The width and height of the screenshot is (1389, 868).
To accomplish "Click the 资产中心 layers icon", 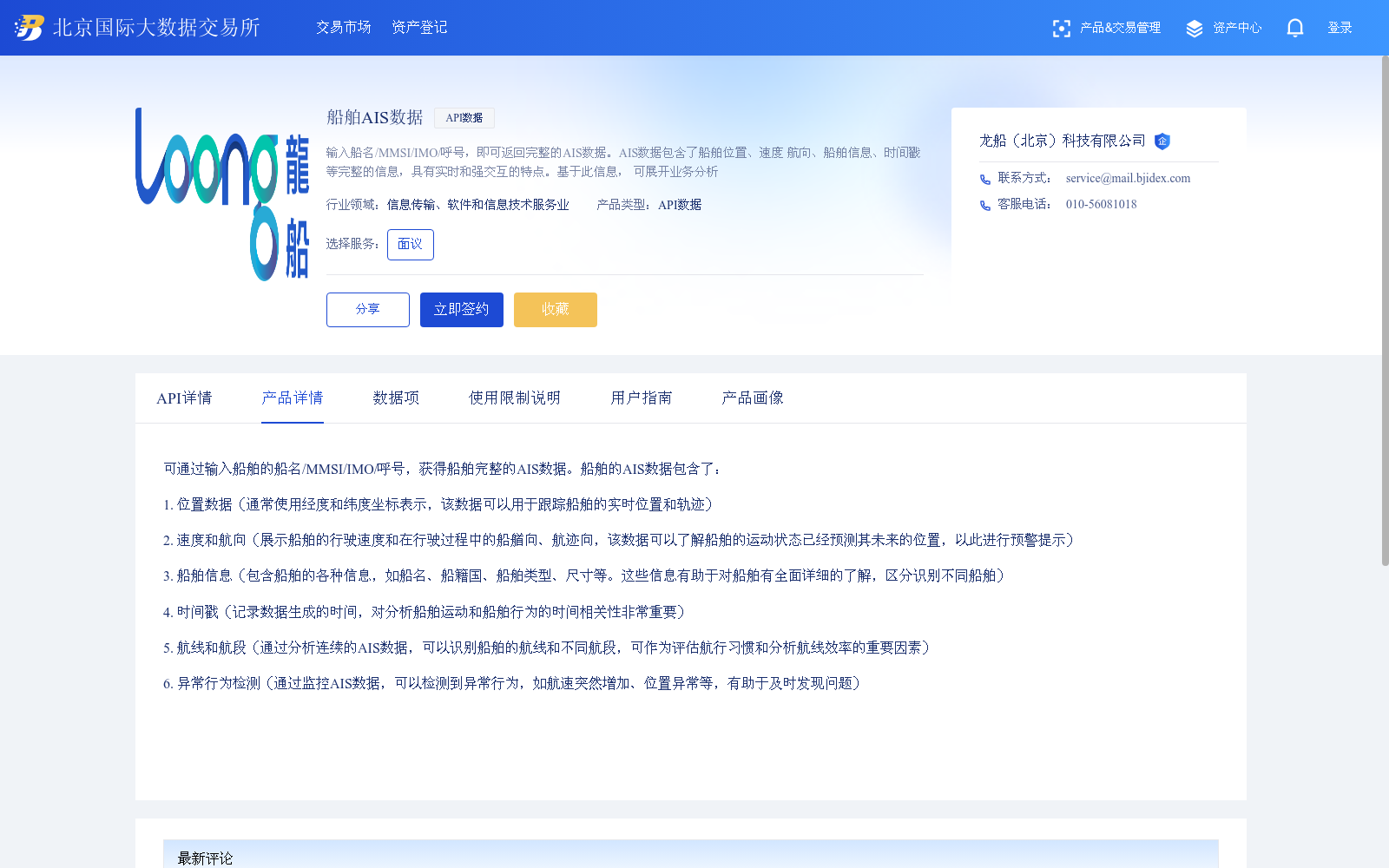I will click(1195, 28).
